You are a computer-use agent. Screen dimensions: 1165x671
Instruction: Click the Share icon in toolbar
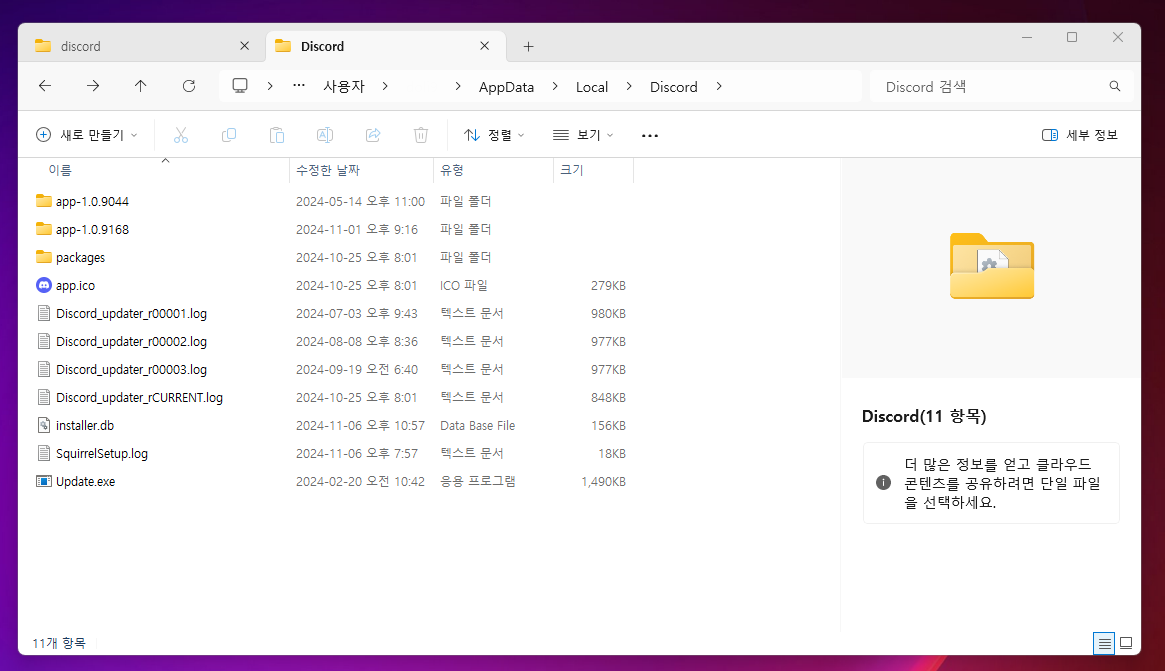pos(373,134)
